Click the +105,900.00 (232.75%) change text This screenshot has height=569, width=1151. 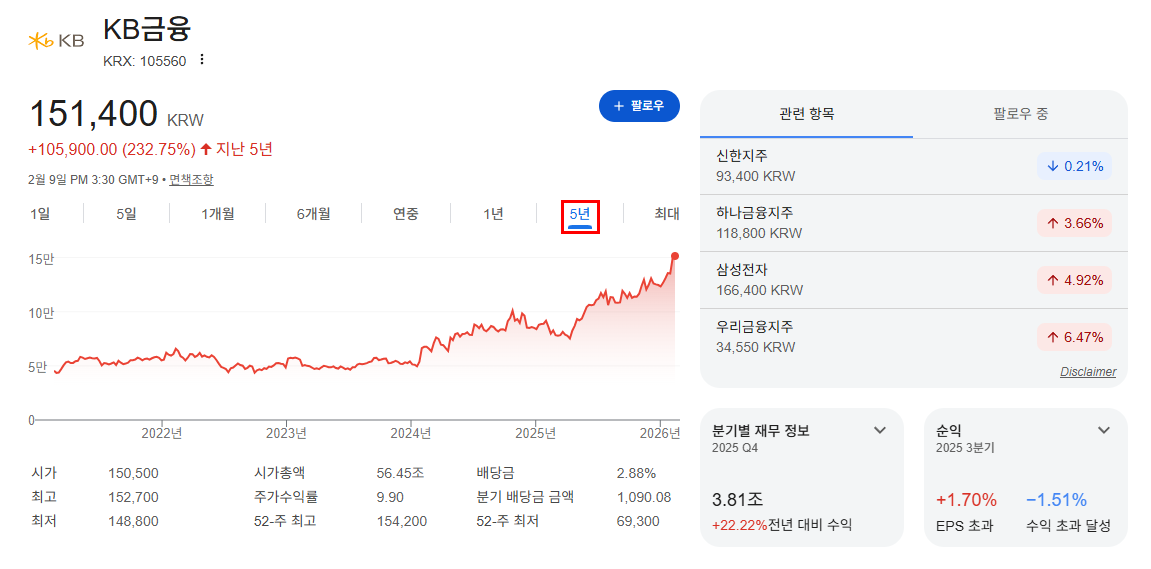112,150
